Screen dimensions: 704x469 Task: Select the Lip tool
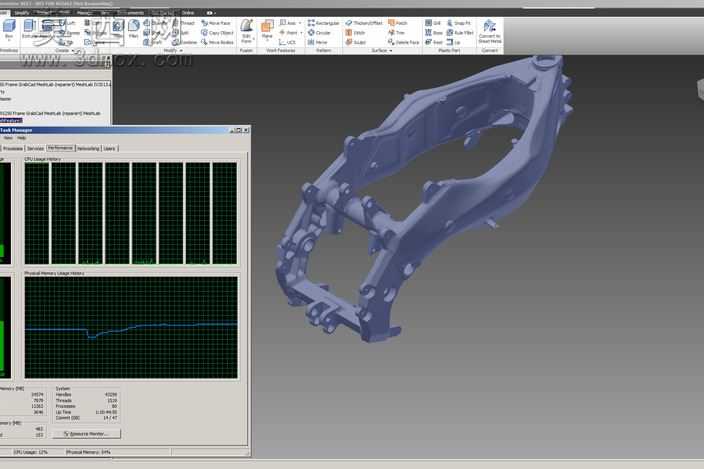(453, 42)
